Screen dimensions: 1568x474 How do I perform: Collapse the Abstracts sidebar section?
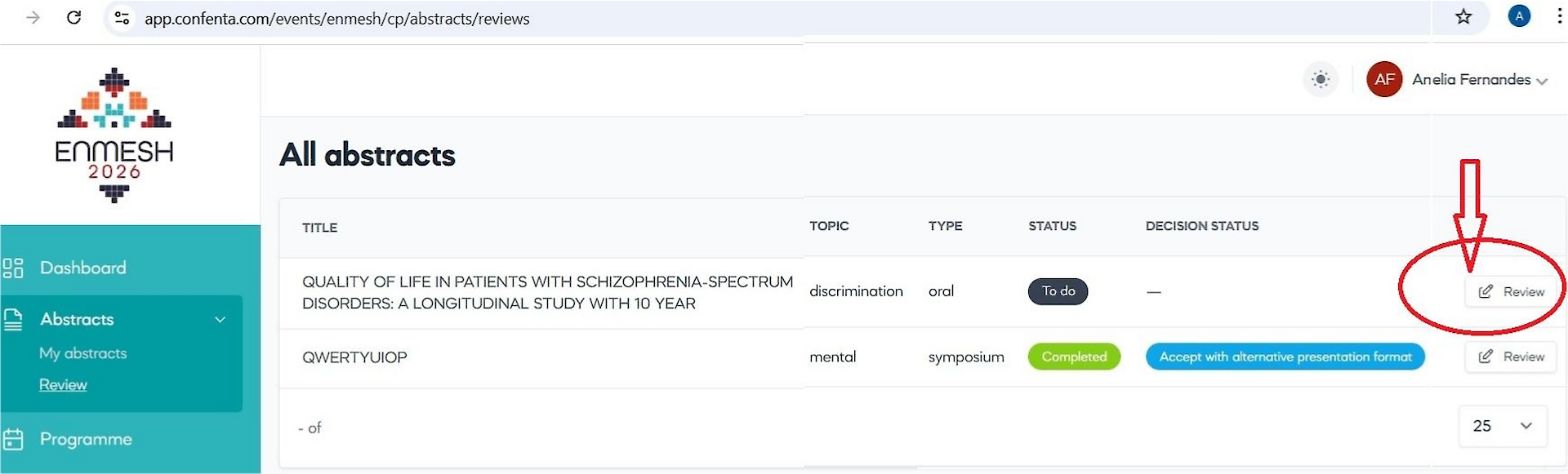coord(219,319)
